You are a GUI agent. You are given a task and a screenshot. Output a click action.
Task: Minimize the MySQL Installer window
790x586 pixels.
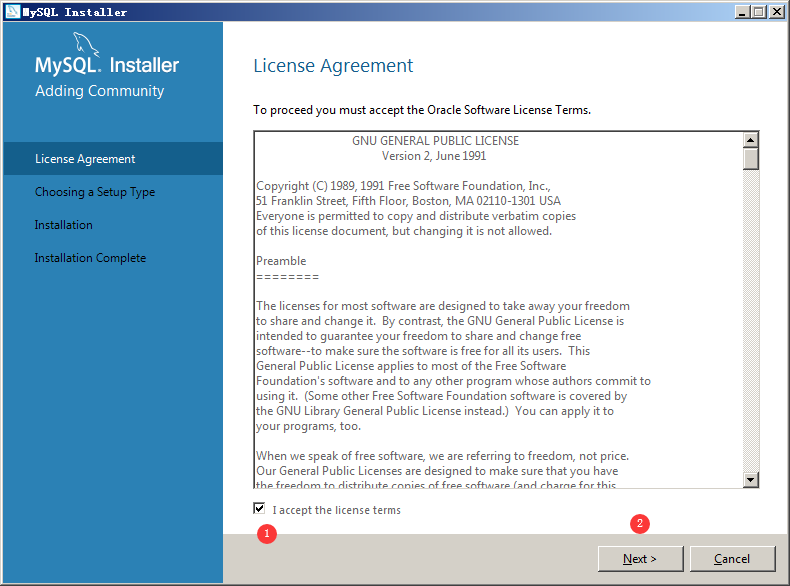pos(741,12)
